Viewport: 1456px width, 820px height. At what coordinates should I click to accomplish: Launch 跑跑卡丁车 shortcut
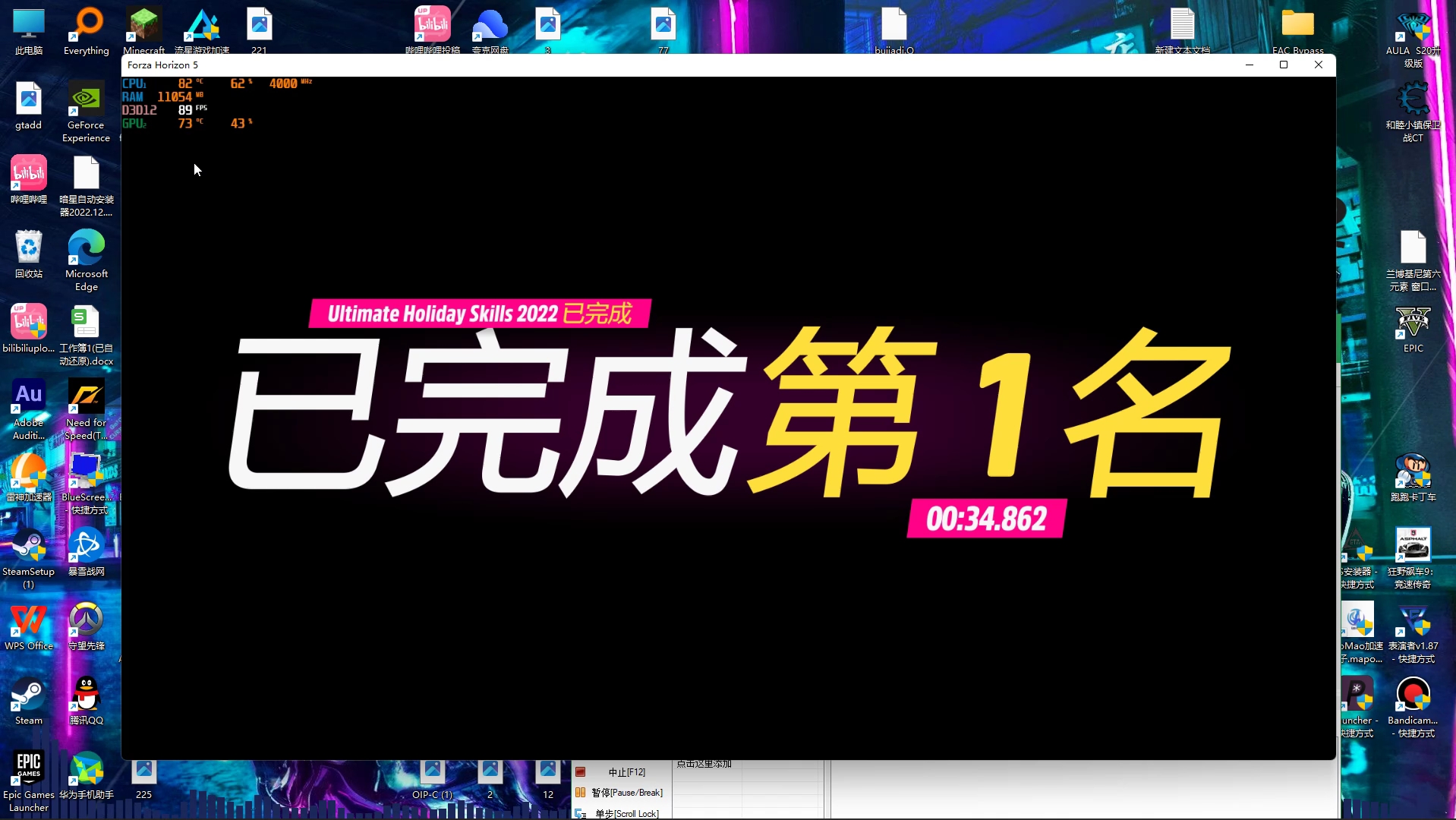tap(1413, 478)
